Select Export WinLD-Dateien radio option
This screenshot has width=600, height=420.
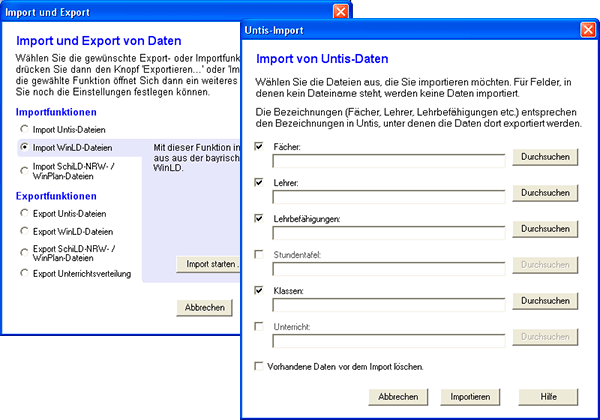[24, 231]
